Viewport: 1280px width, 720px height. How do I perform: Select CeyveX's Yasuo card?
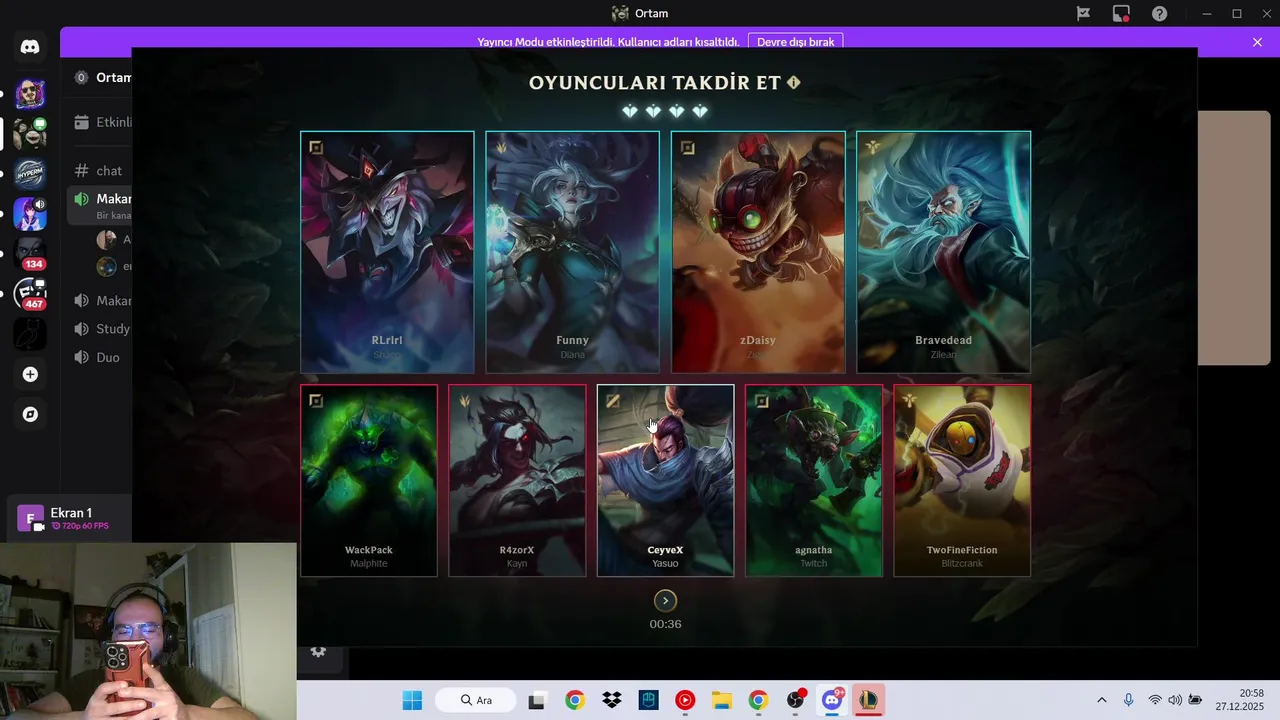[x=665, y=480]
